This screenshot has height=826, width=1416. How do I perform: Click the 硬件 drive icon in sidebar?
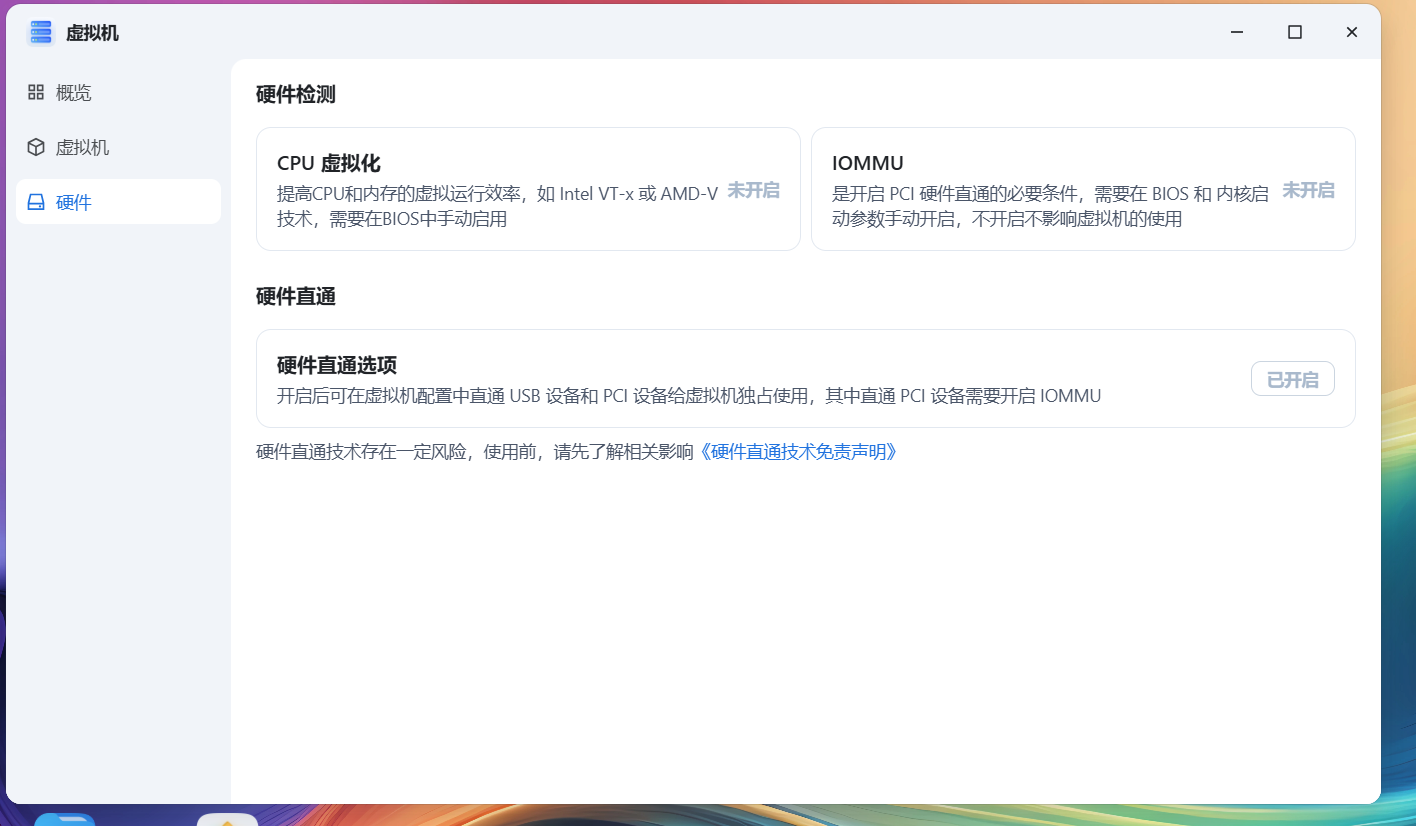pyautogui.click(x=36, y=202)
